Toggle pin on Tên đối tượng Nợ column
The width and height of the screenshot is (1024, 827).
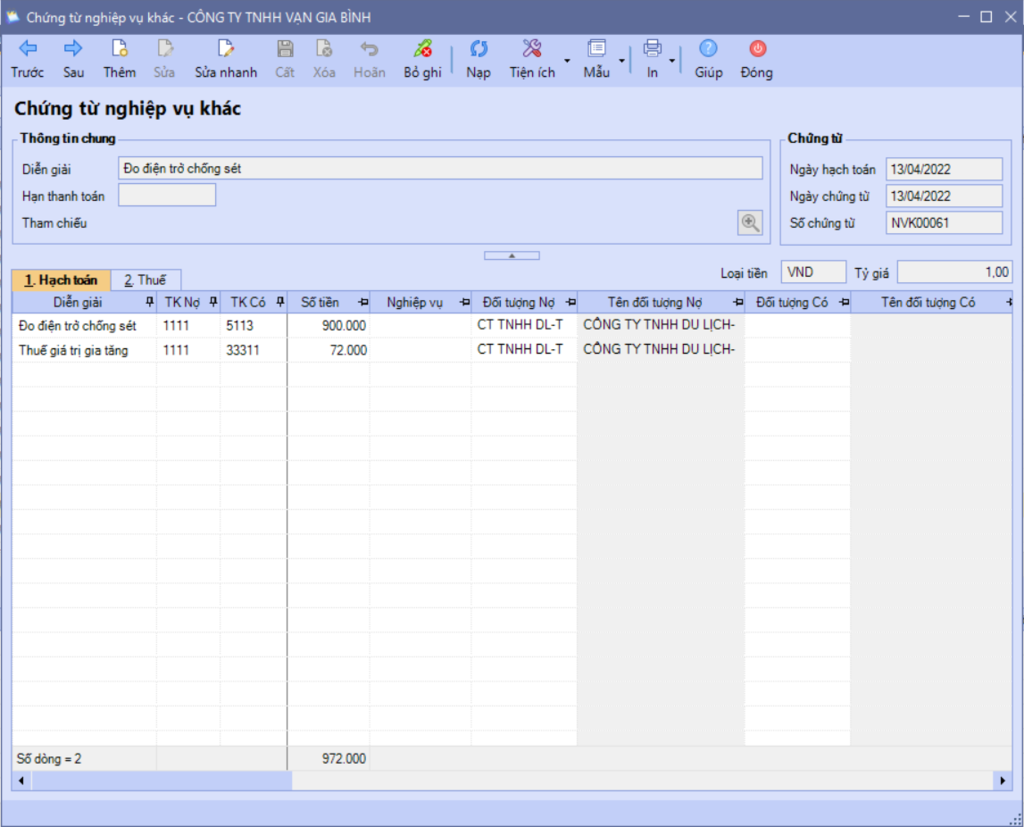click(738, 302)
